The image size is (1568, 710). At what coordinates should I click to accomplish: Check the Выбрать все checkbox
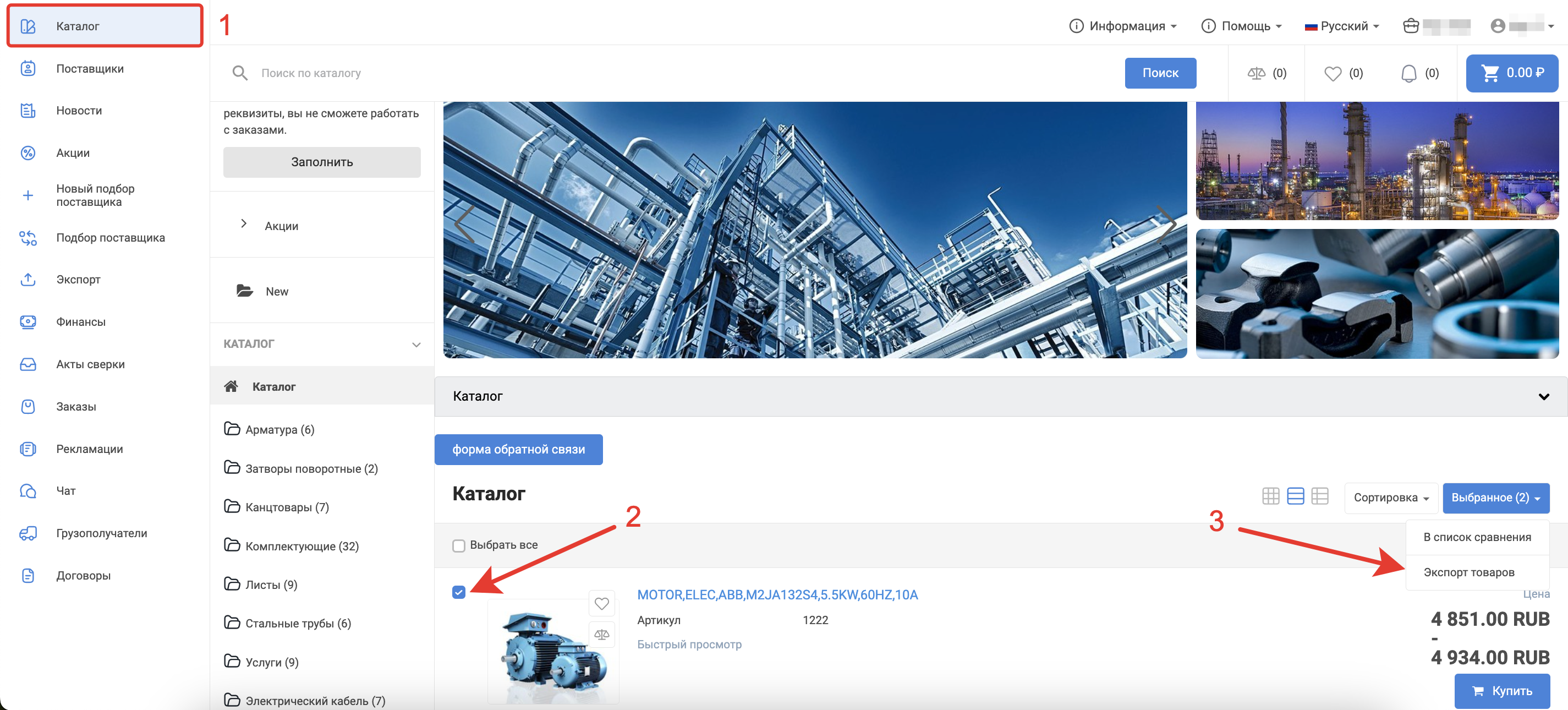tap(459, 545)
